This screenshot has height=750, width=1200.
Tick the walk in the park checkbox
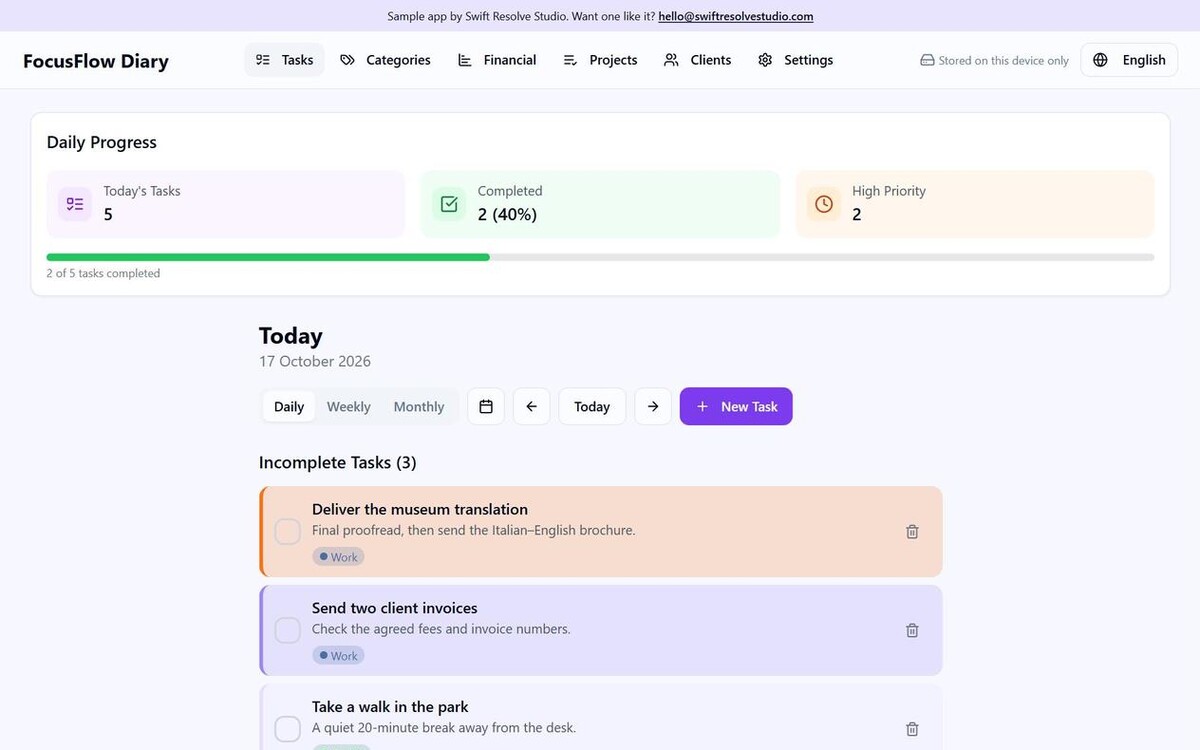[288, 729]
